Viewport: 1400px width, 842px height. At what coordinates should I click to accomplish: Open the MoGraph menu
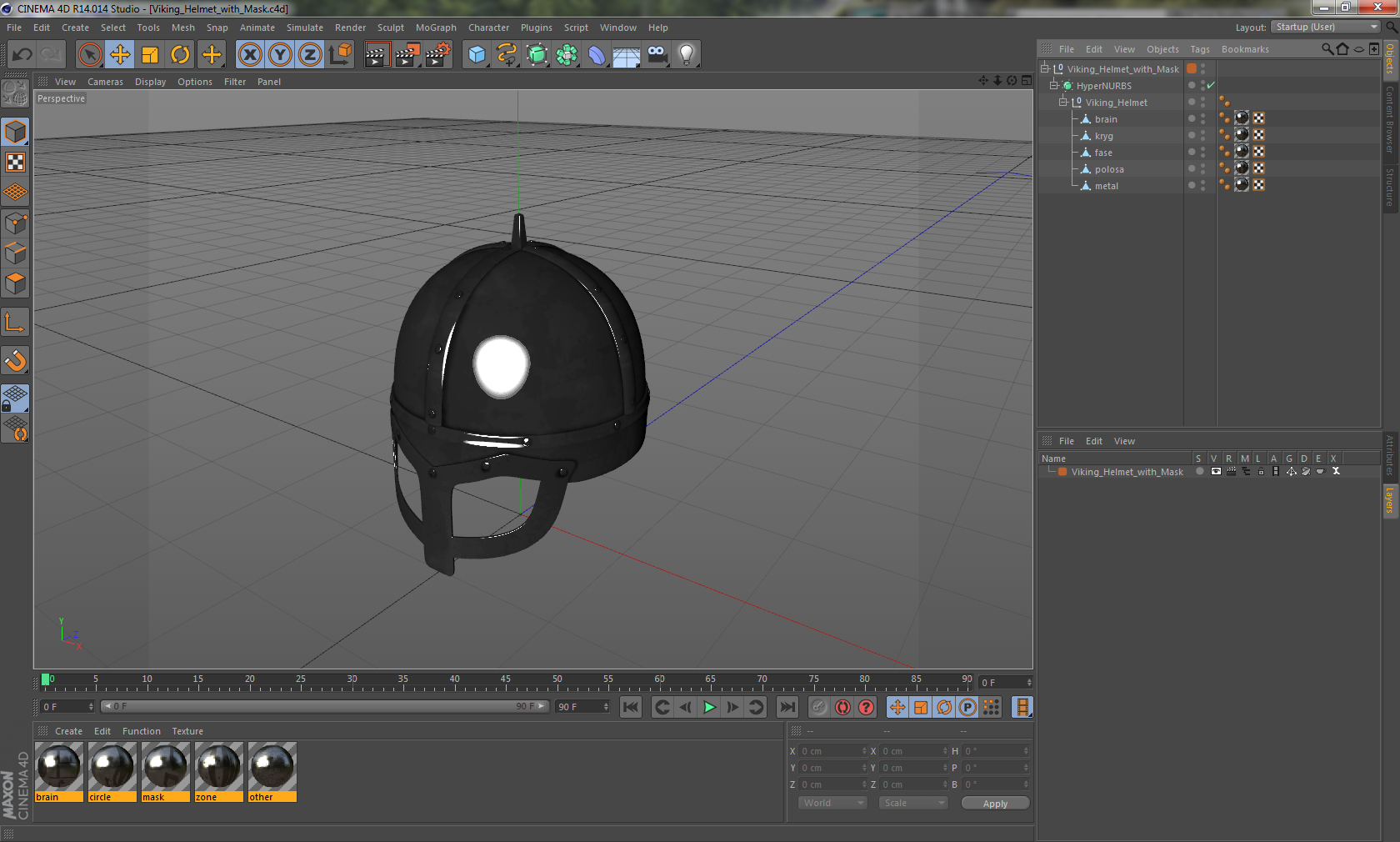click(x=436, y=28)
